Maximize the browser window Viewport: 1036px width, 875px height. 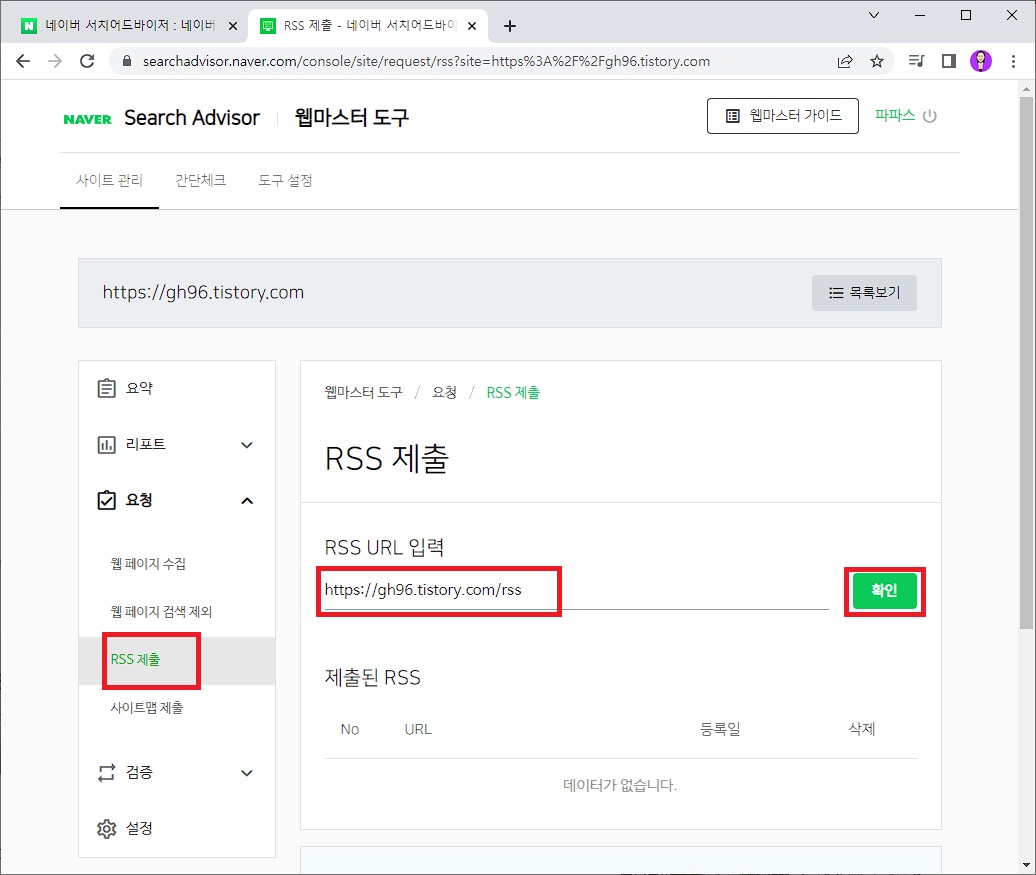click(966, 15)
